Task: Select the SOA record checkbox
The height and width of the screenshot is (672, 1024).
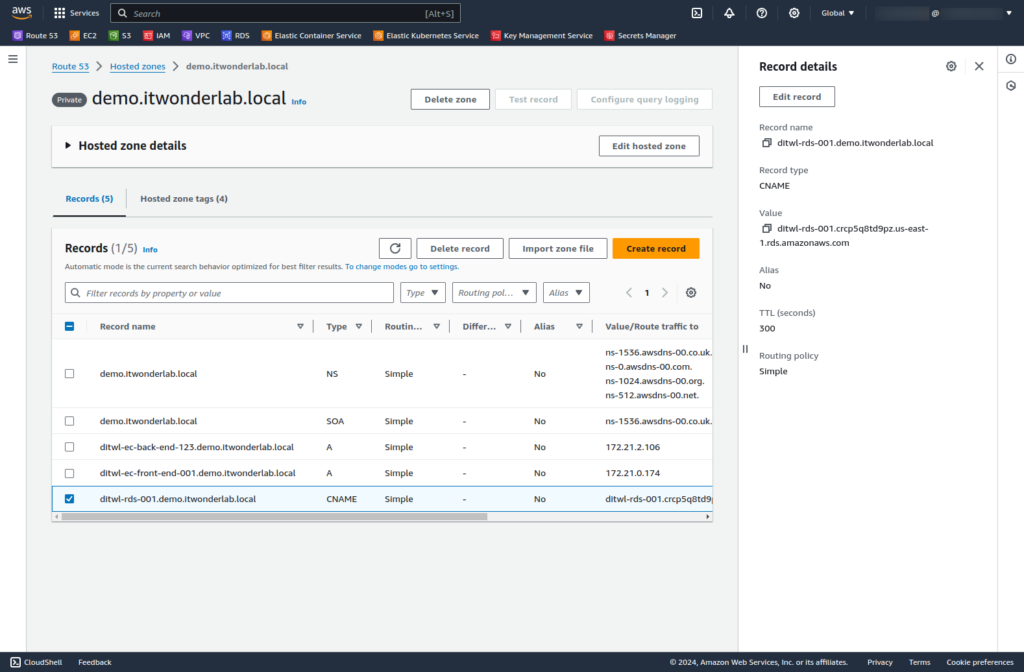Action: pyautogui.click(x=69, y=421)
